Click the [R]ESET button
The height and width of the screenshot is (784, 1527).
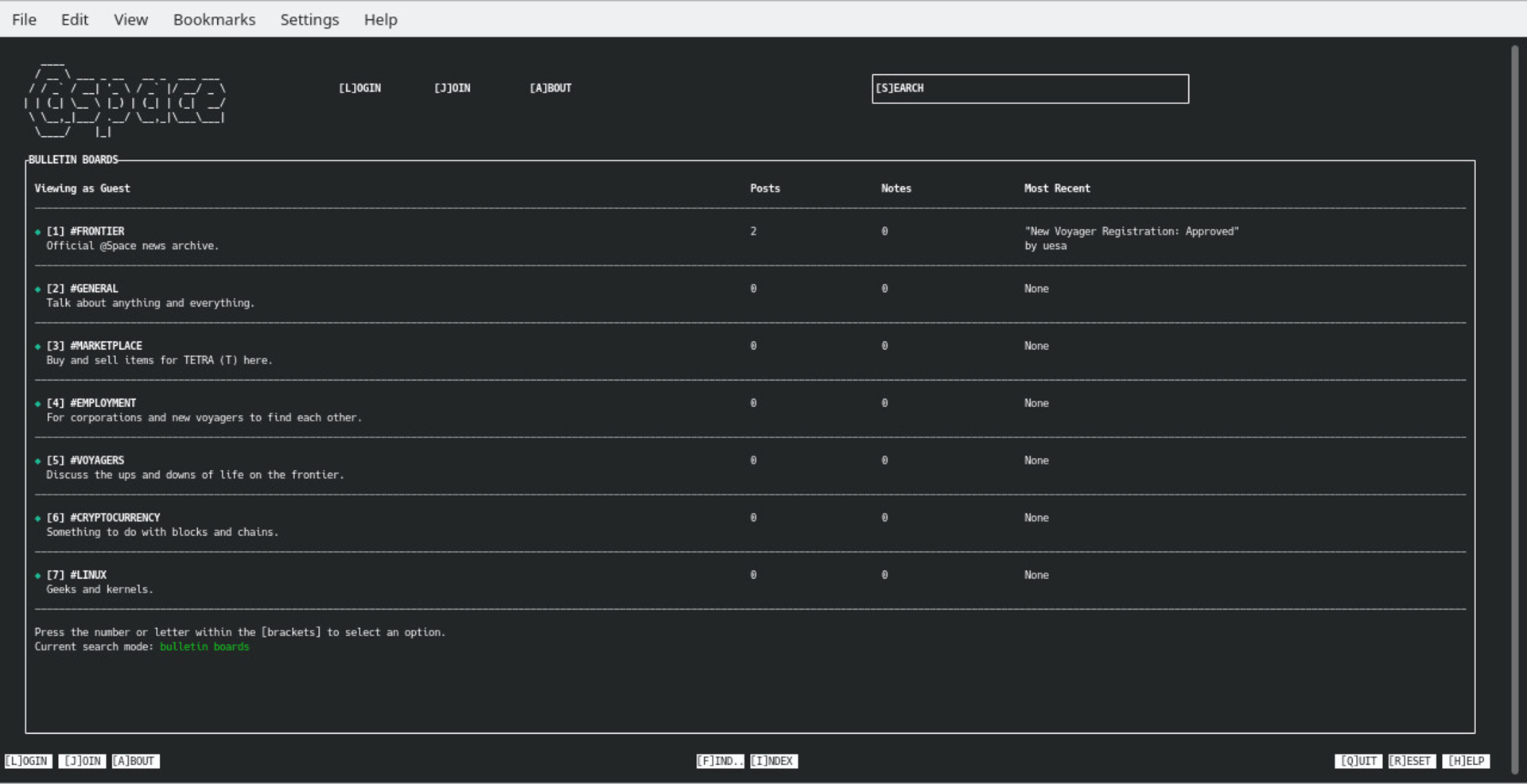pyautogui.click(x=1412, y=761)
